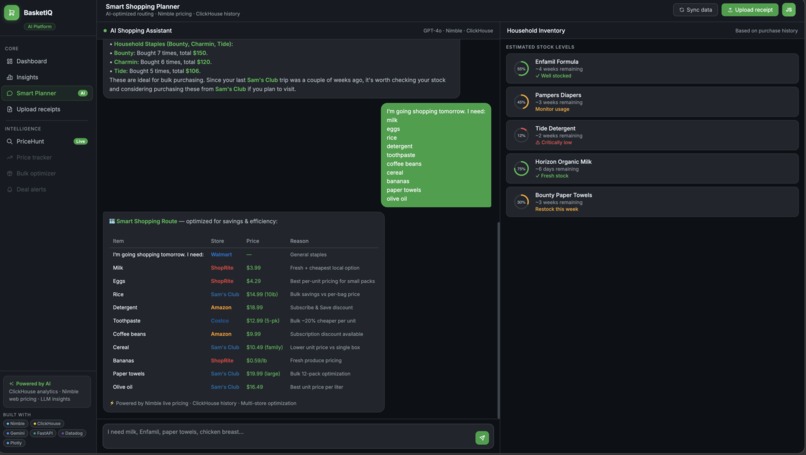Open the JS user avatar
Screen dimensions: 806x455
[x=789, y=10]
